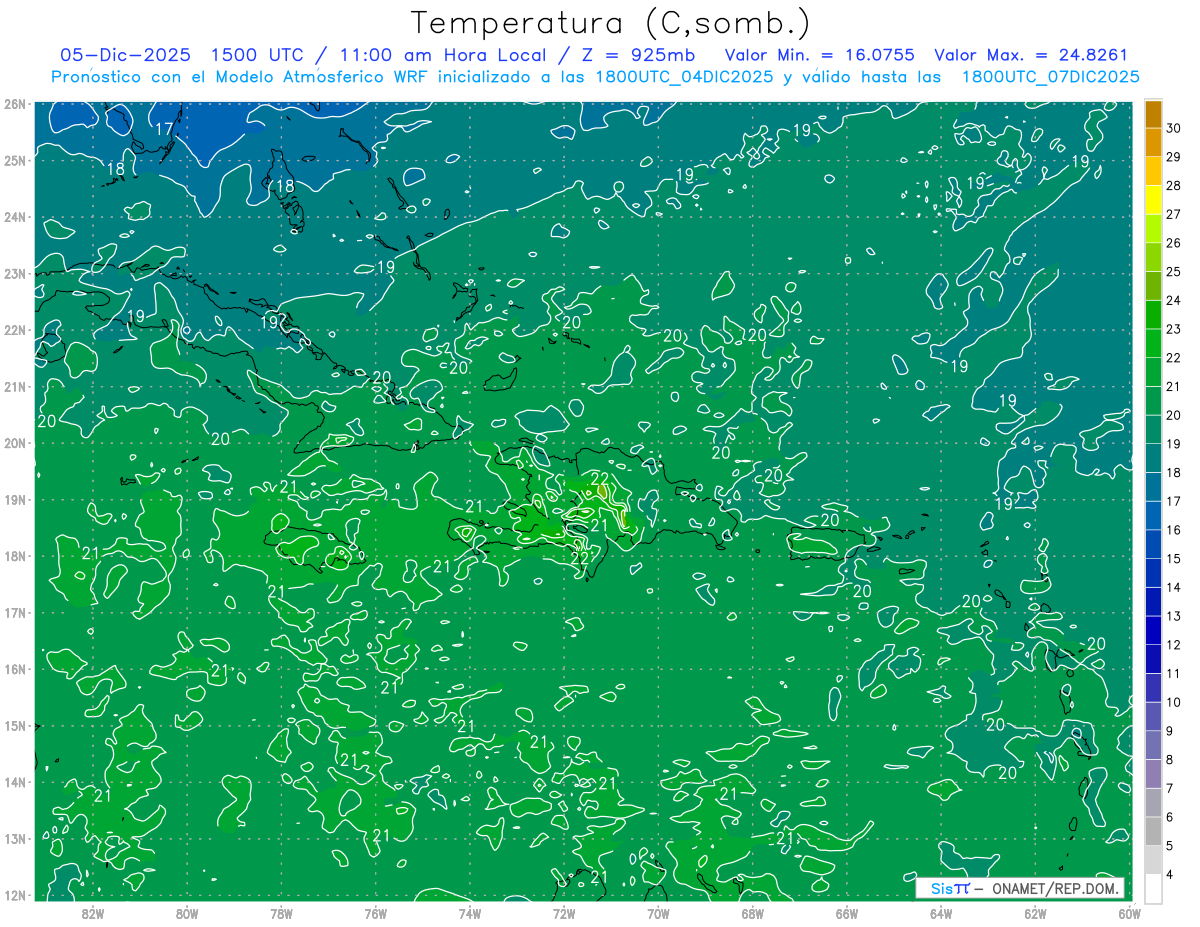Click the title "Temperatura (C,somb.)"

point(611,23)
